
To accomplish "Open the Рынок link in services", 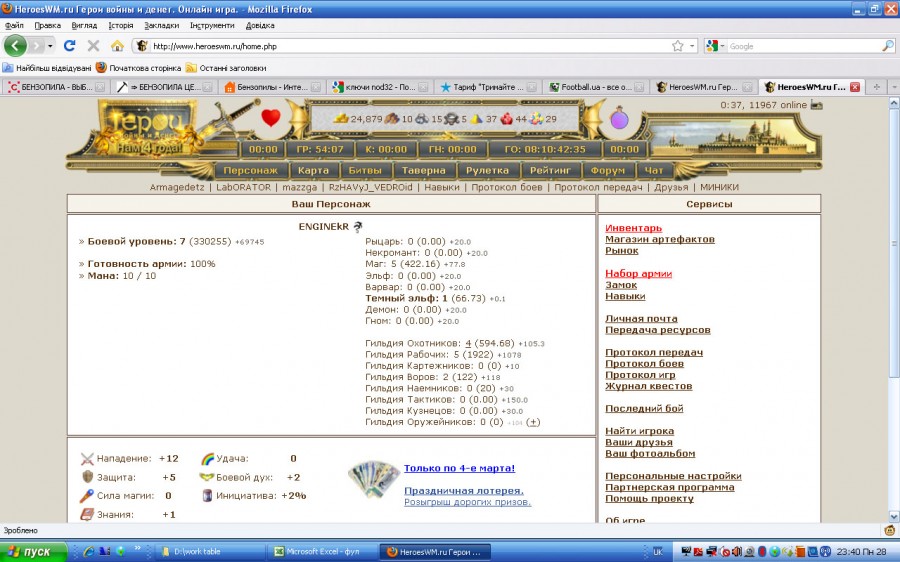I will click(621, 250).
